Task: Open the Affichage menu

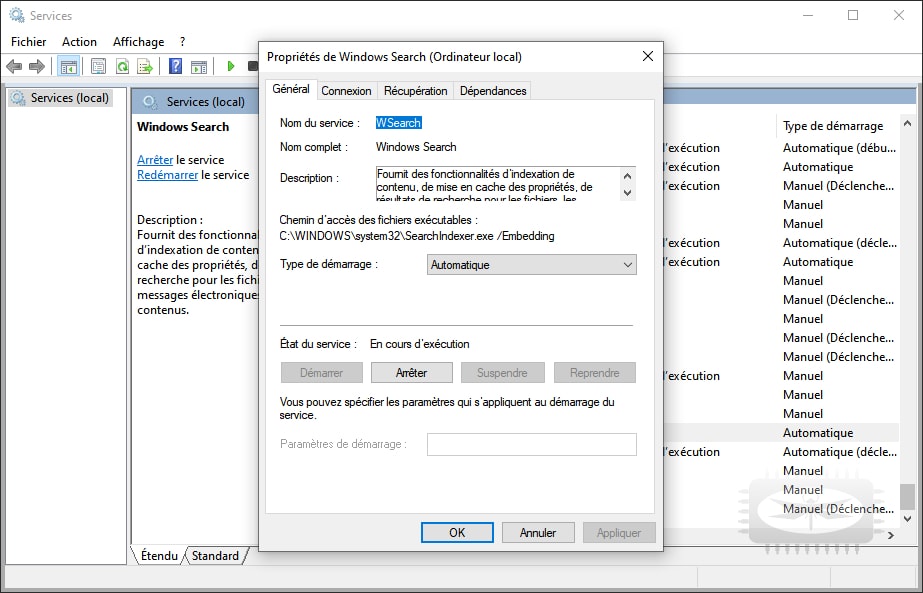Action: [x=139, y=42]
